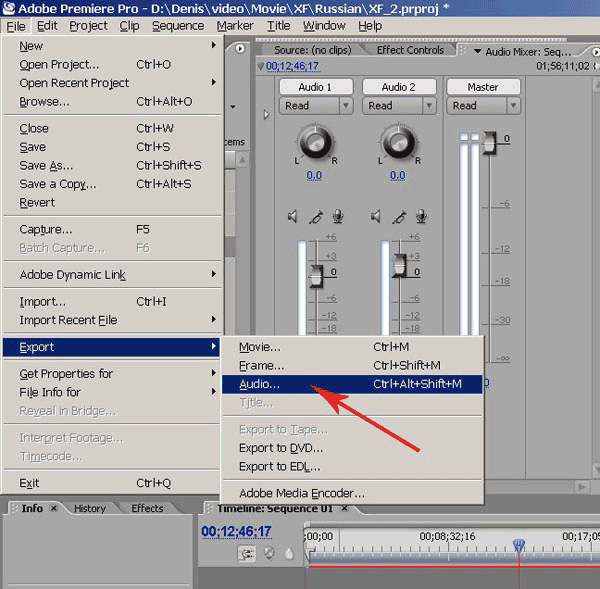The image size is (600, 589).
Task: Click Open Project... in the File menu
Action: pos(113,65)
